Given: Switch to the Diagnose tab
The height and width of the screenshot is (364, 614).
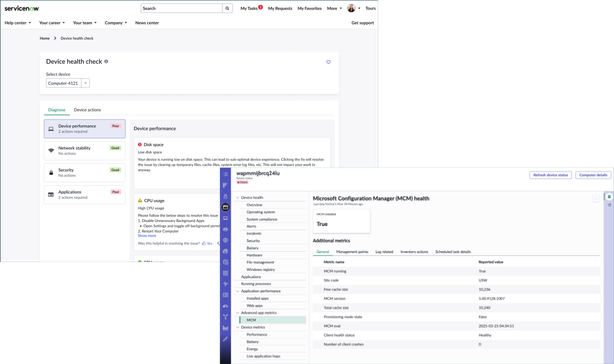Looking at the screenshot, I should (x=56, y=110).
